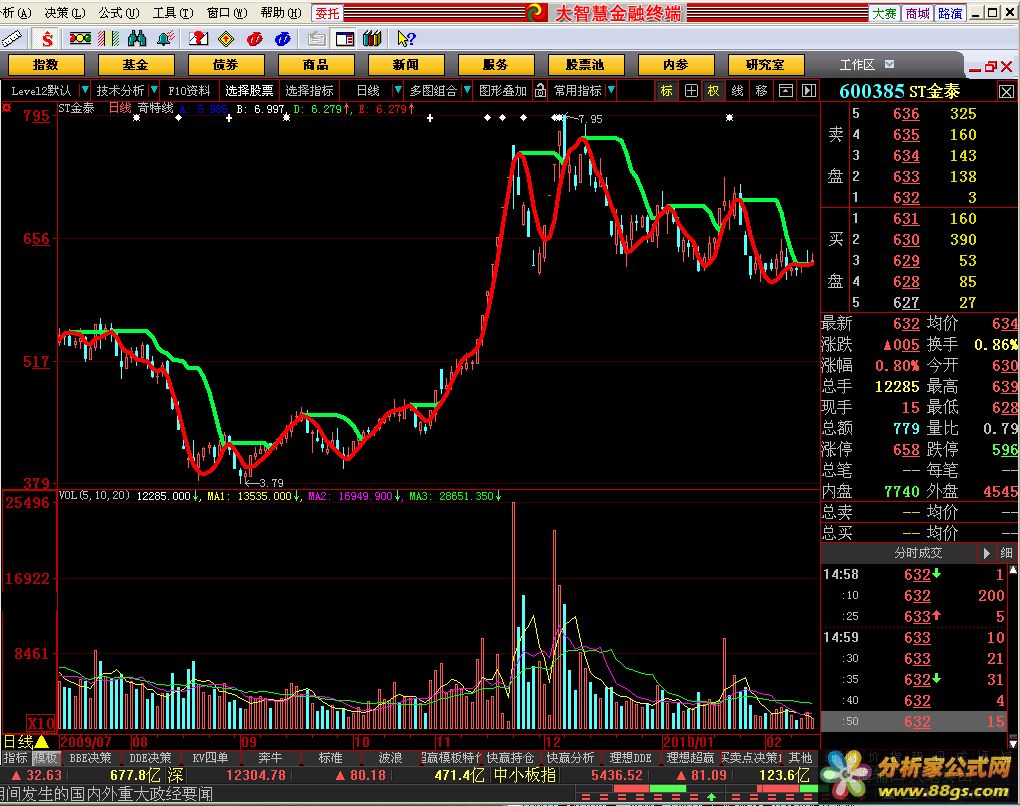The width and height of the screenshot is (1020, 806).
Task: Open the F10资料 tab
Action: click(x=189, y=90)
